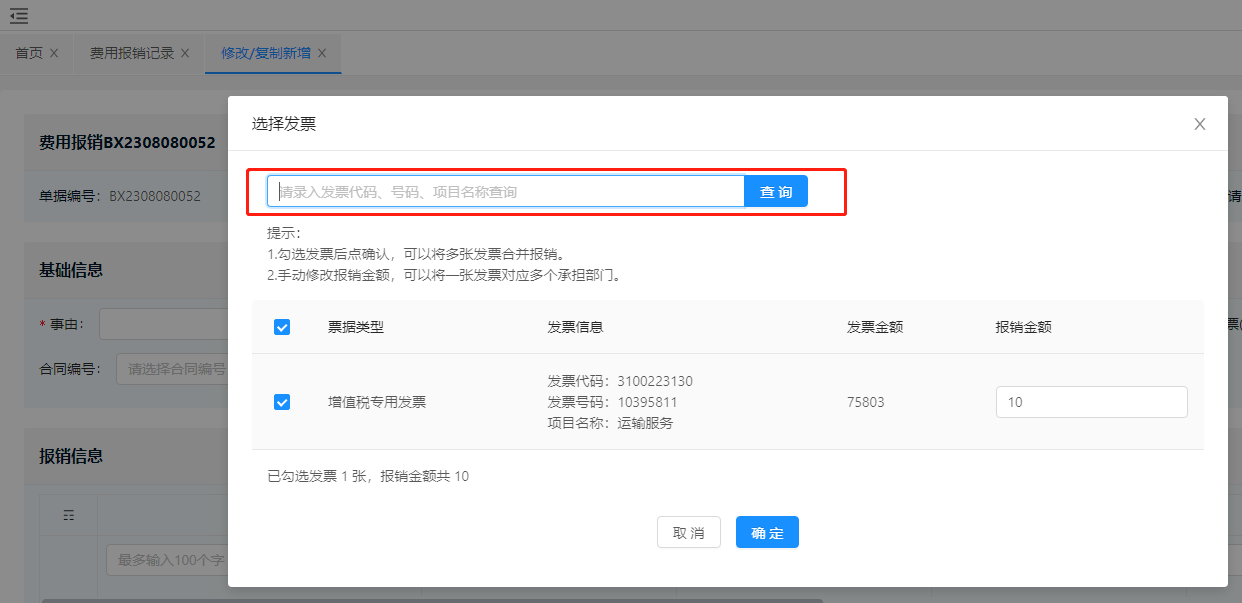Click the 单据编号 BX2308080052 value
Image resolution: width=1242 pixels, height=603 pixels.
point(155,196)
